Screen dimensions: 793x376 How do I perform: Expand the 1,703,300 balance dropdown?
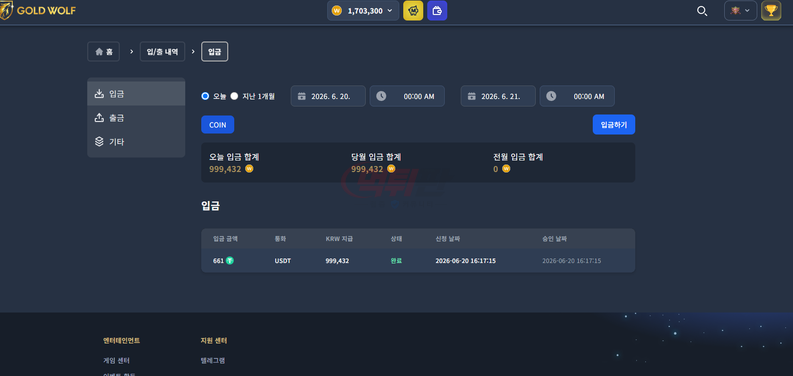pyautogui.click(x=363, y=11)
